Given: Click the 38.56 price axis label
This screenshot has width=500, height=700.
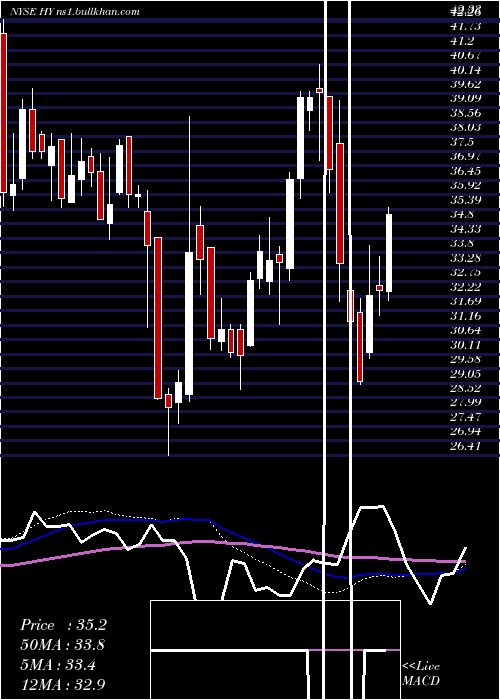Looking at the screenshot, I should coord(466,113).
